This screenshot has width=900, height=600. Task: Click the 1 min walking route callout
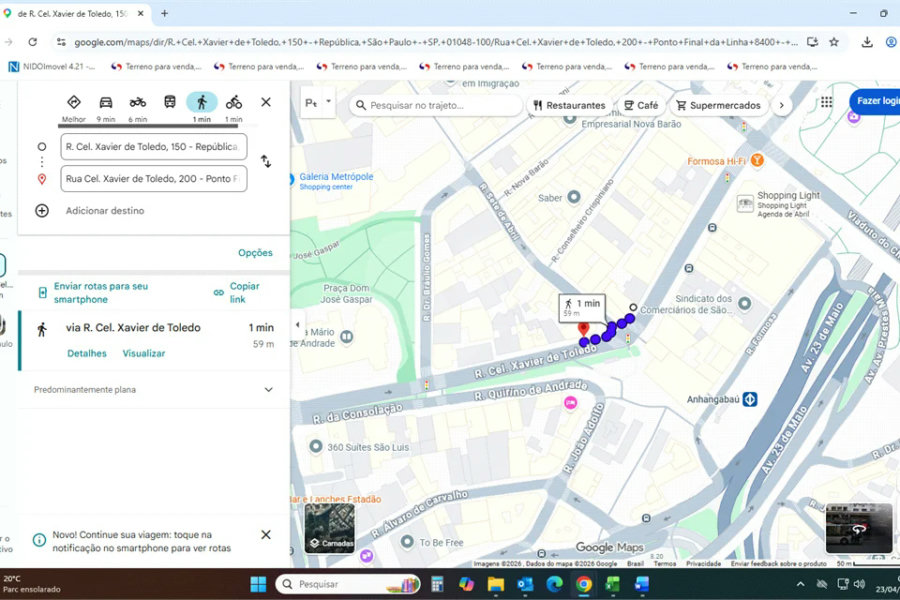coord(582,307)
